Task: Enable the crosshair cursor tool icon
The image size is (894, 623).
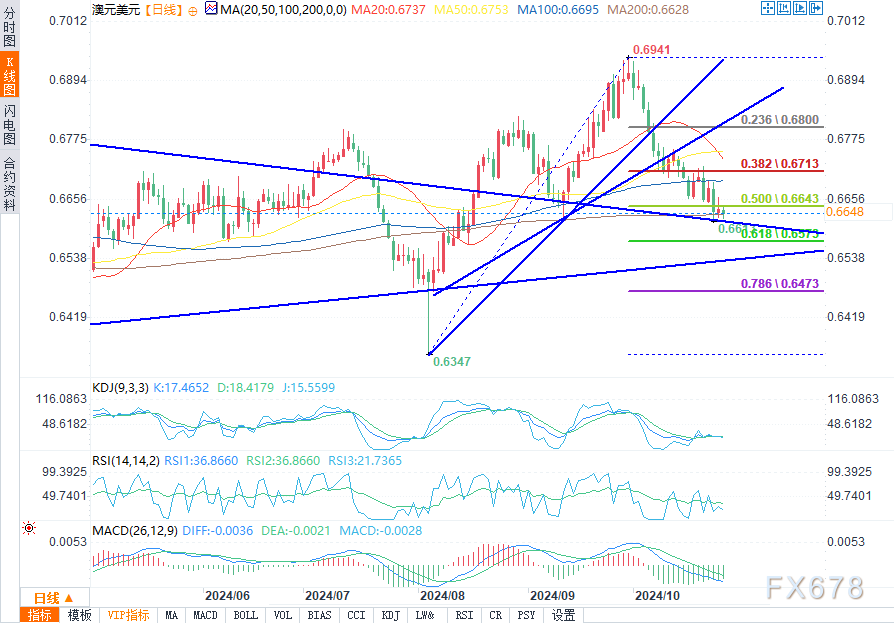Action: click(767, 8)
